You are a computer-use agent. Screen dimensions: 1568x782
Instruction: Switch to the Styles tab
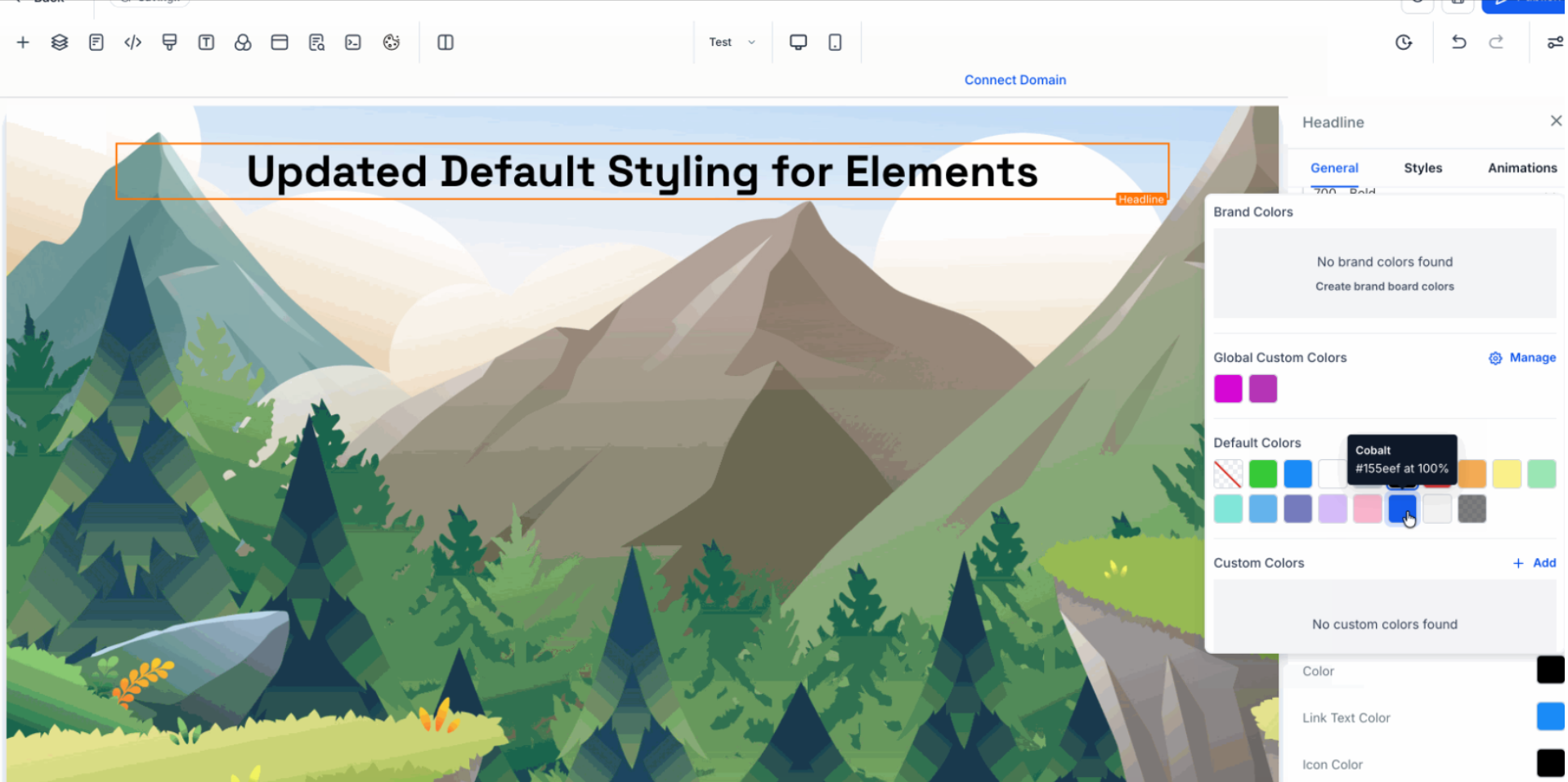1422,168
